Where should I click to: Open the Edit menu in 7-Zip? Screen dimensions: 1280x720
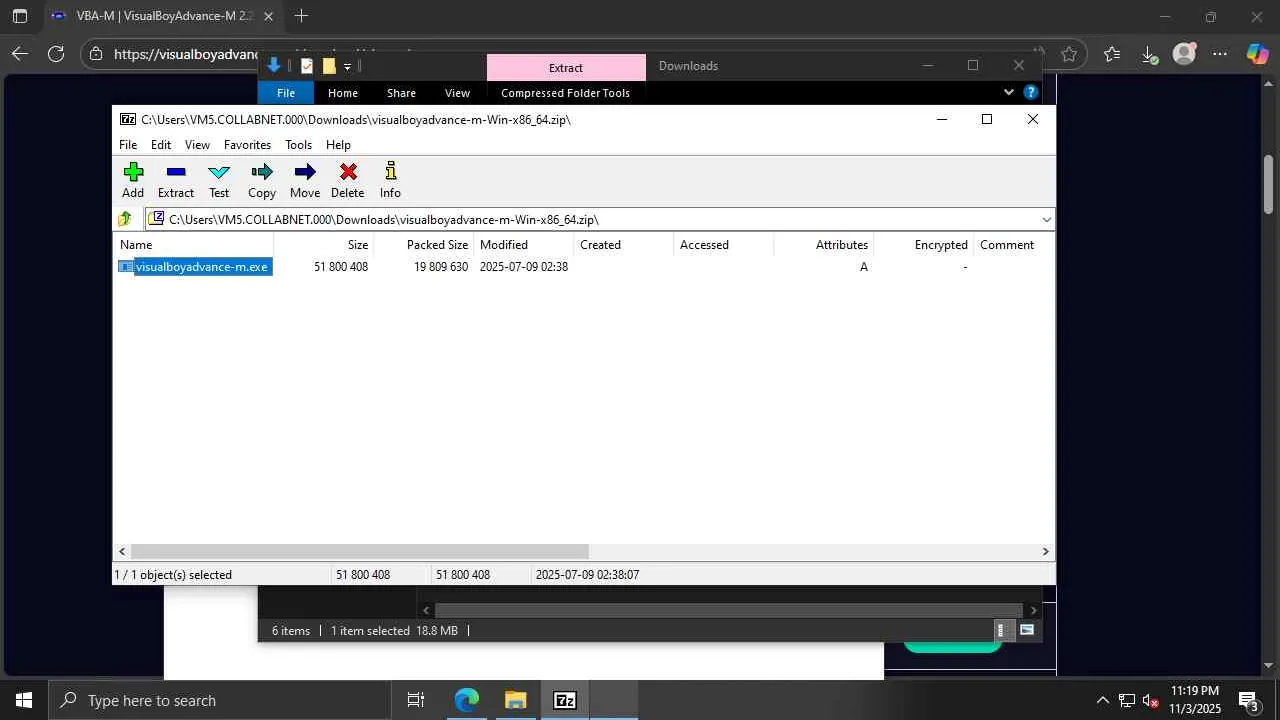(161, 145)
